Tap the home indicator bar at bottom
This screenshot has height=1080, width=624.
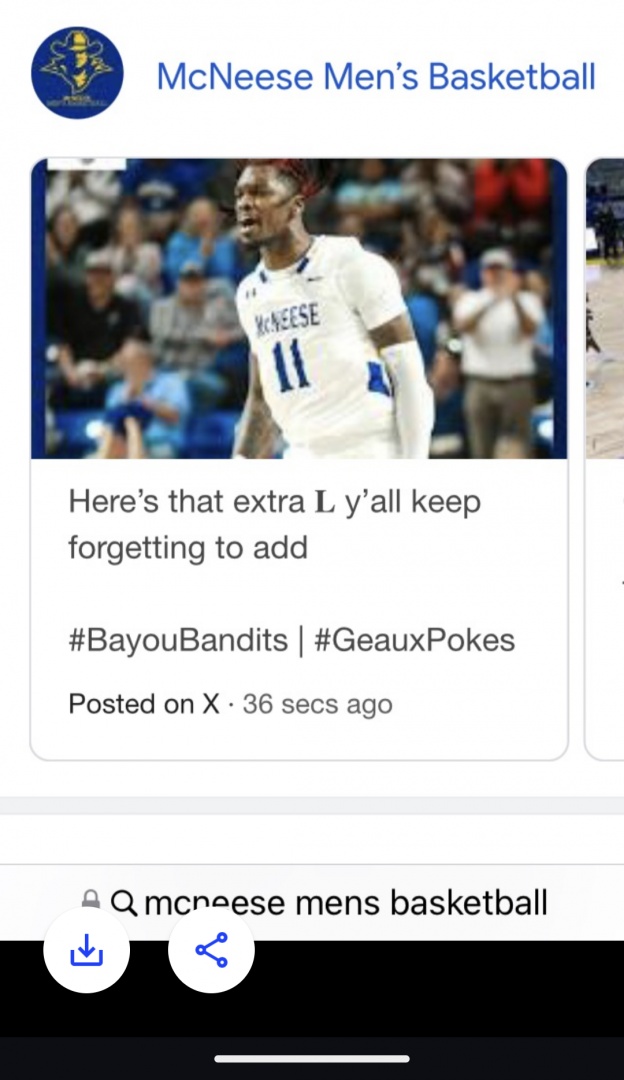coord(311,1058)
